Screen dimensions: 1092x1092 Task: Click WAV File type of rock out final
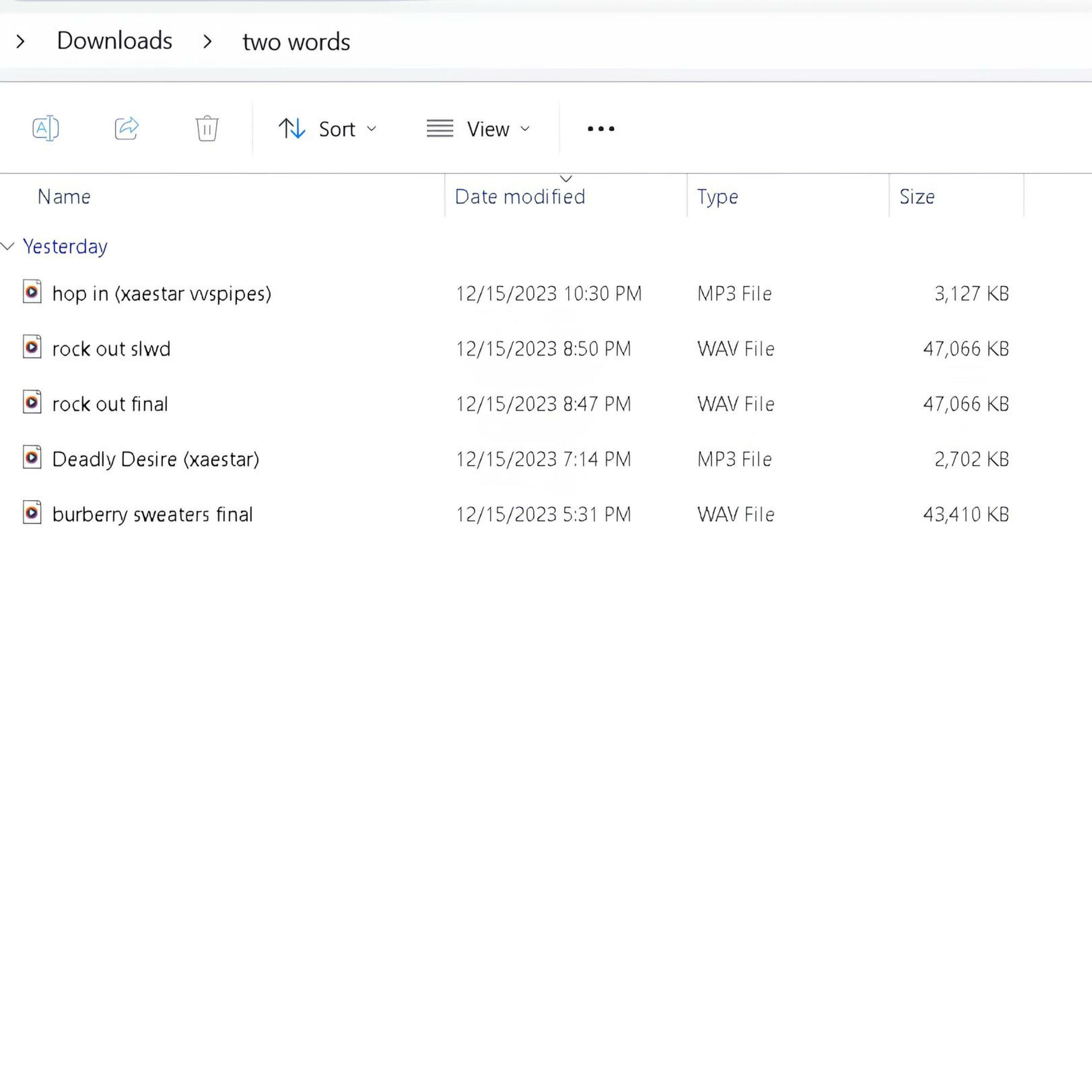point(735,404)
